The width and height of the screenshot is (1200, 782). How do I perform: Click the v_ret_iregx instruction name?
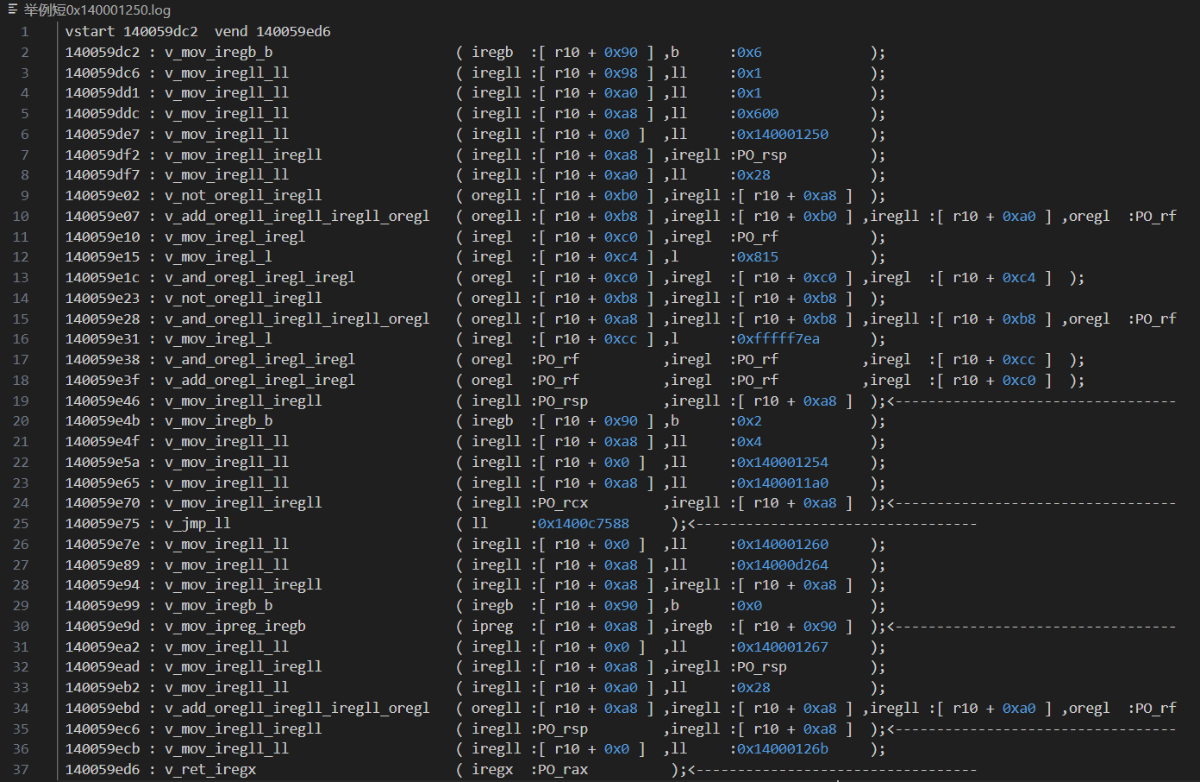pos(209,769)
